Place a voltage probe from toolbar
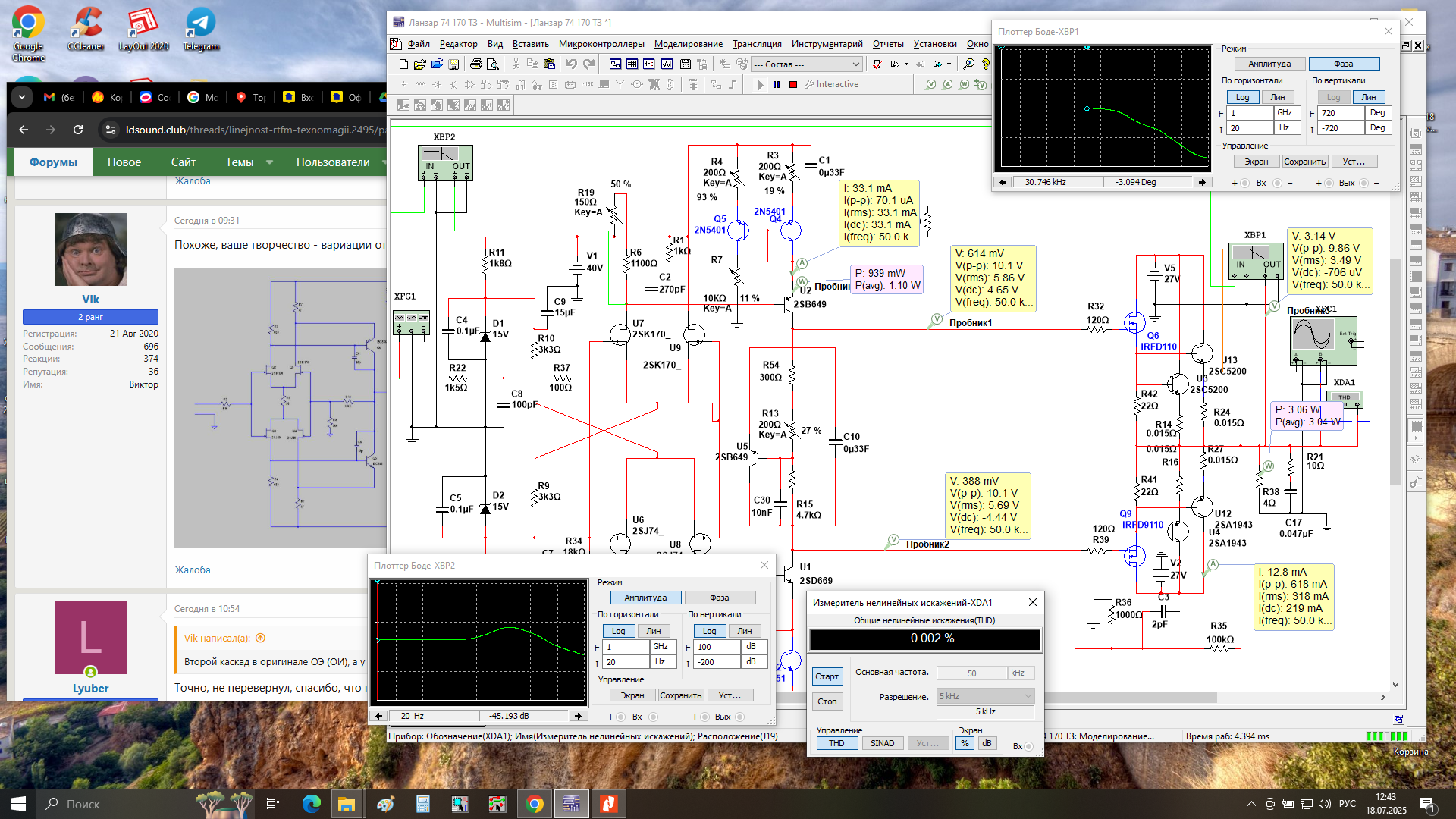The height and width of the screenshot is (819, 1456). tap(931, 85)
